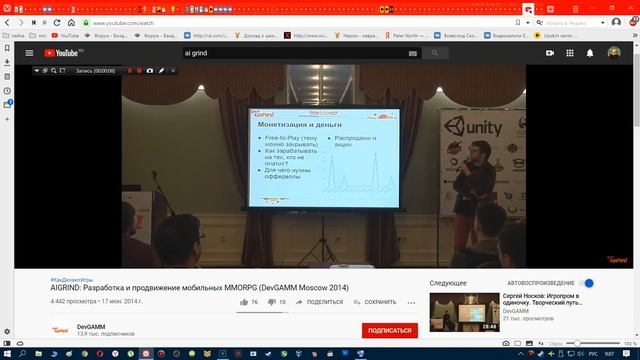The width and height of the screenshot is (640, 360).
Task: Click the red ПОДПИСАТЬСЯ subscribe button
Action: [390, 331]
